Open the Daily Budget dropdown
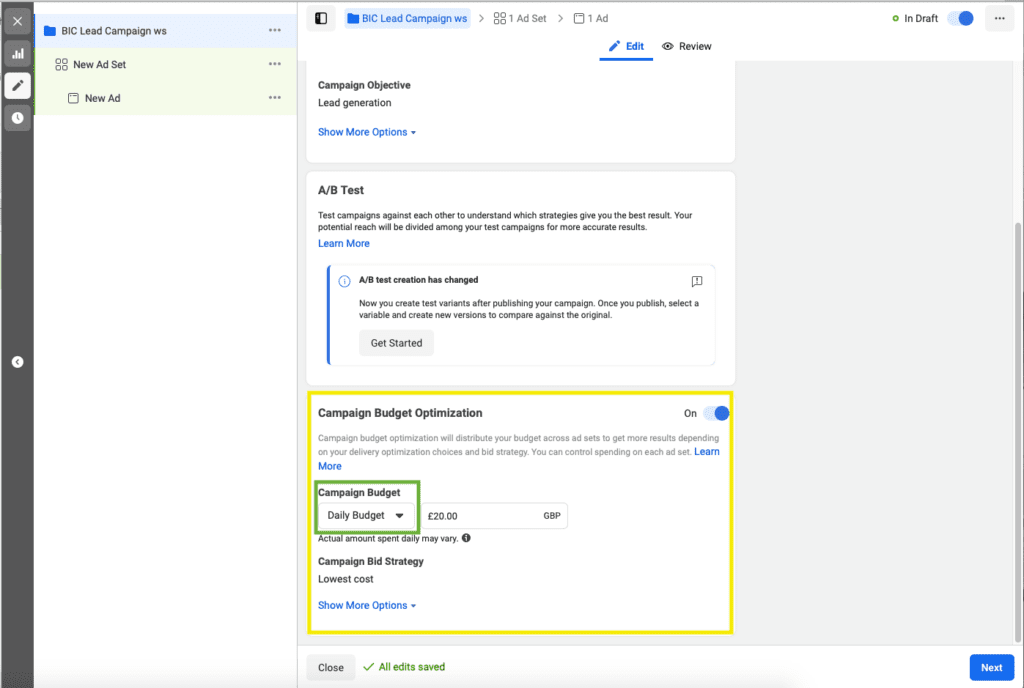 366,515
